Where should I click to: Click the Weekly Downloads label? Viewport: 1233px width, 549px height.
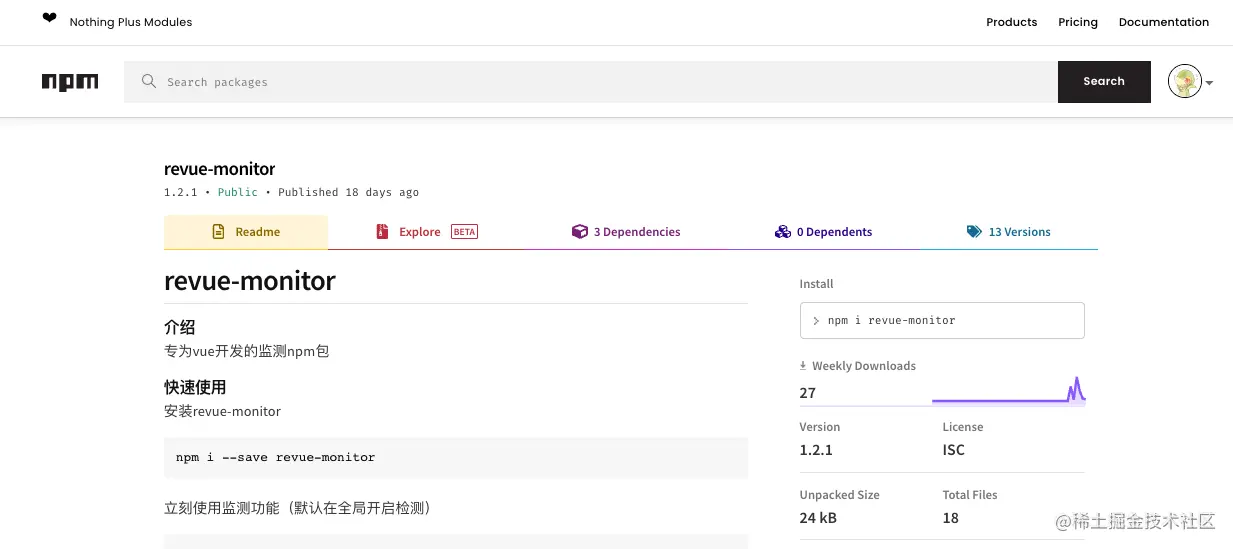pos(864,366)
